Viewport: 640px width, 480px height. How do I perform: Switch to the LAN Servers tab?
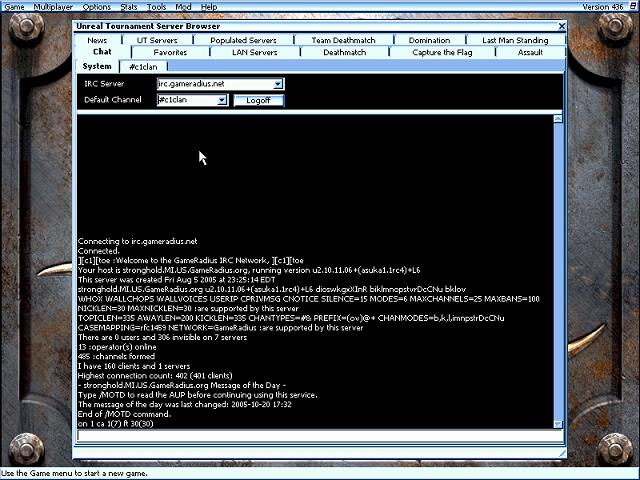[x=255, y=52]
